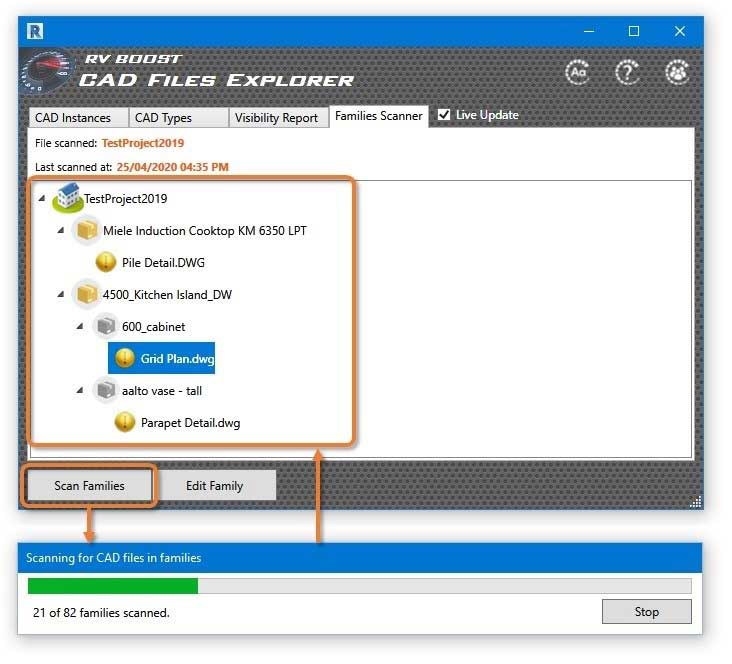The image size is (732, 664).
Task: Click the font size Aa icon
Action: point(578,72)
